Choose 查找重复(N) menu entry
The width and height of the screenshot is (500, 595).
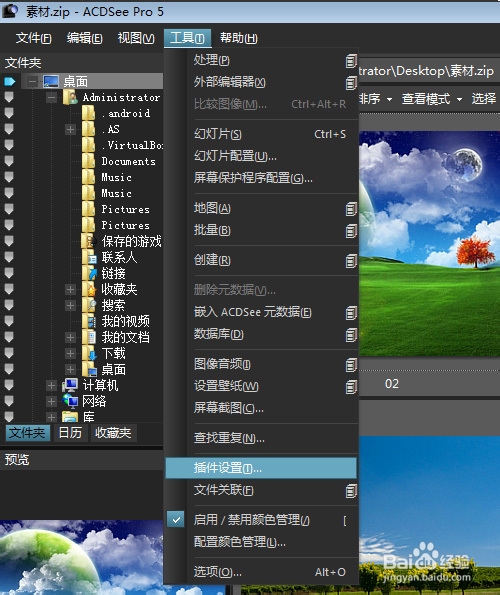coord(262,438)
